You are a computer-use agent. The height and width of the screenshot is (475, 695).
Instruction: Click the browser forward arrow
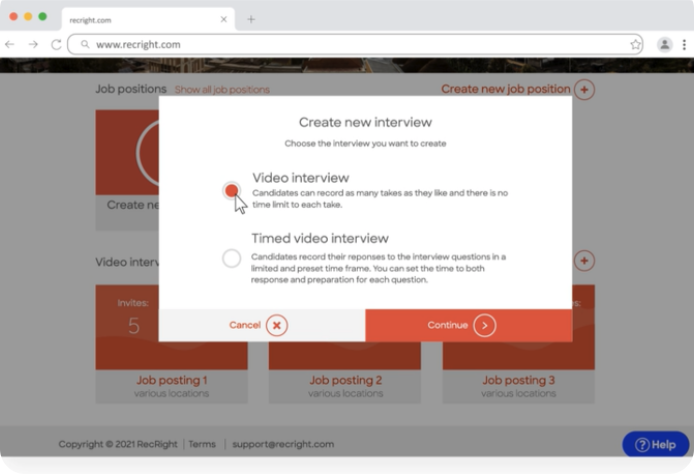click(x=33, y=44)
